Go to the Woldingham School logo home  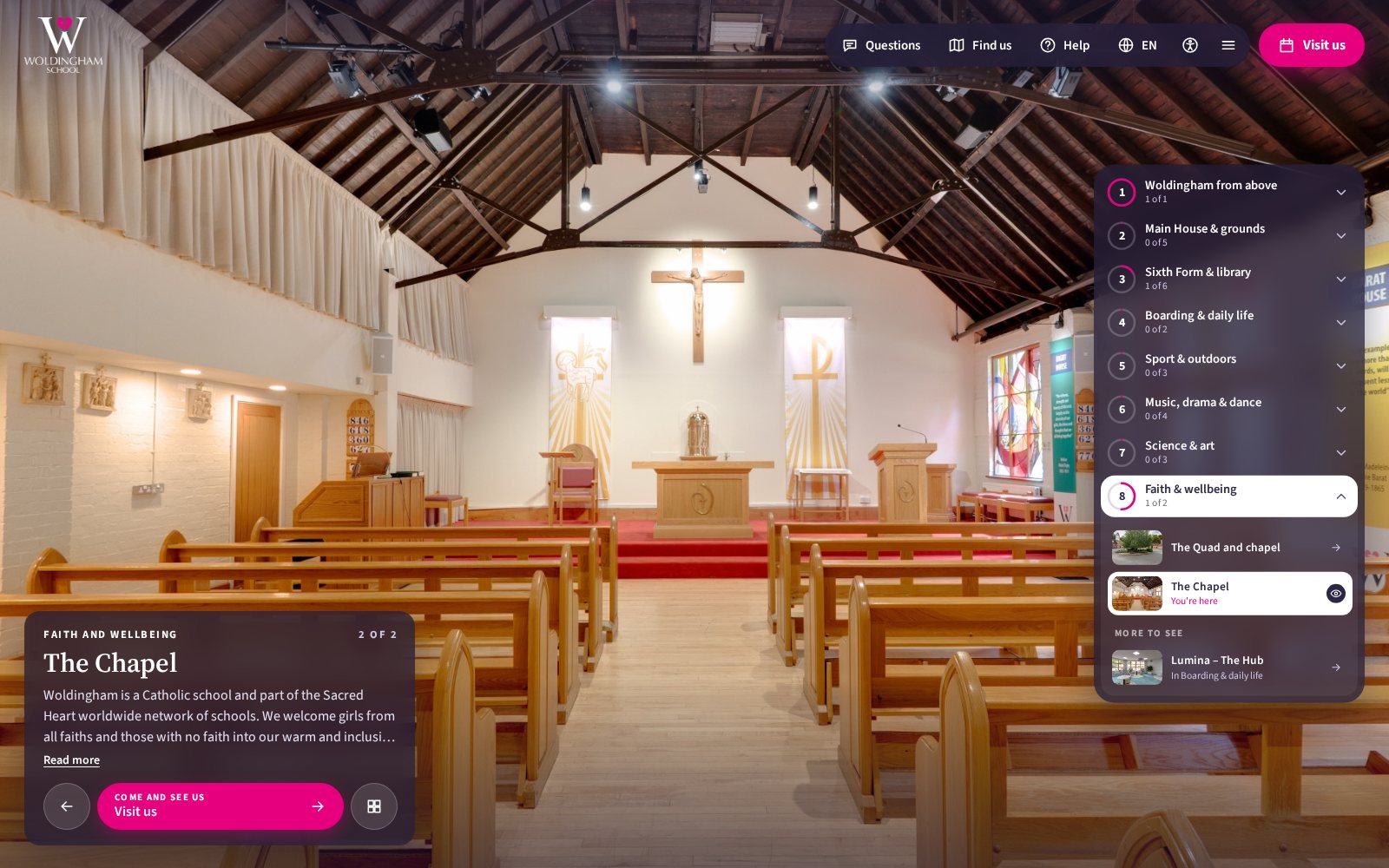pyautogui.click(x=63, y=45)
